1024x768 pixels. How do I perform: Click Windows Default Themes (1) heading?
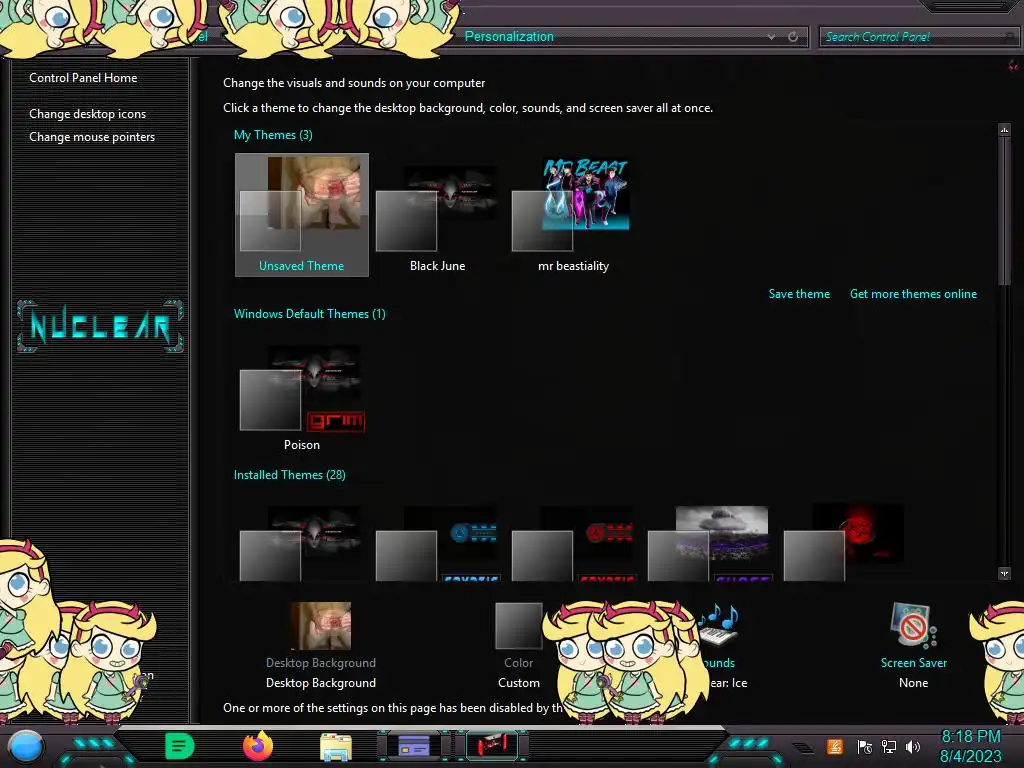coord(310,313)
